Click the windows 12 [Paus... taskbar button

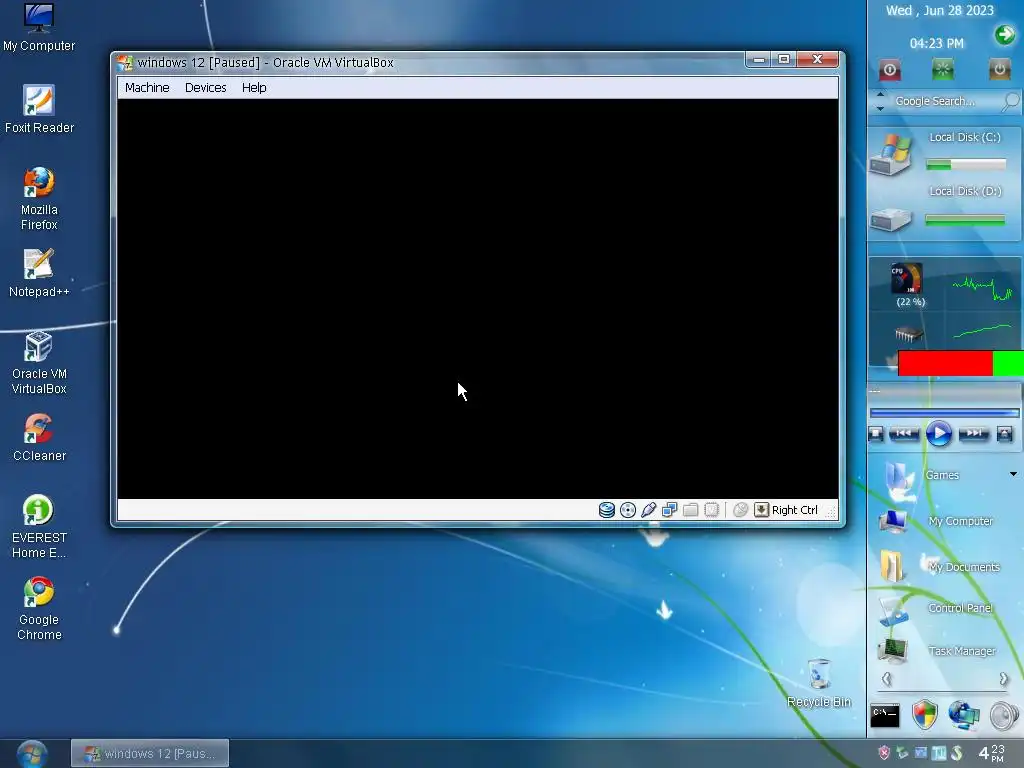click(x=150, y=753)
